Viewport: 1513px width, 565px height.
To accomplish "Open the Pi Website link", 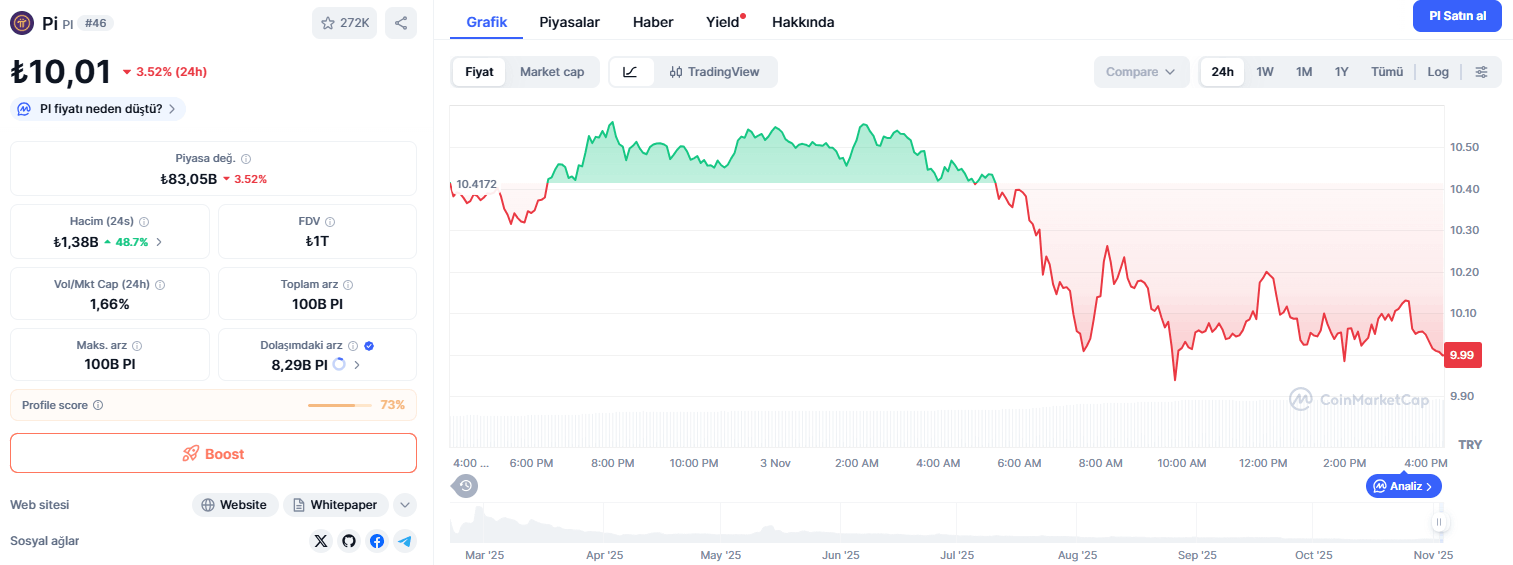I will point(235,505).
